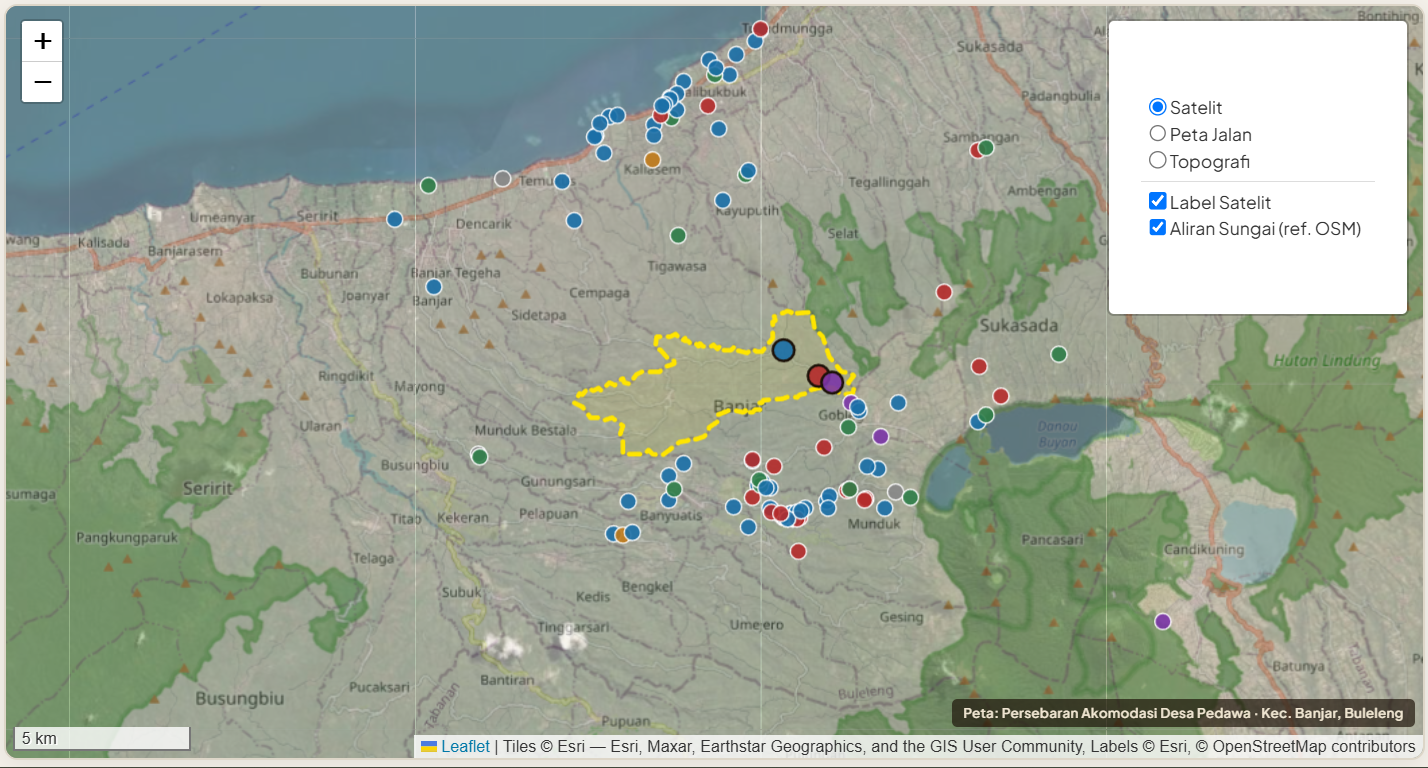Select the Peta Jalan base layer
This screenshot has width=1428, height=768.
click(1158, 133)
